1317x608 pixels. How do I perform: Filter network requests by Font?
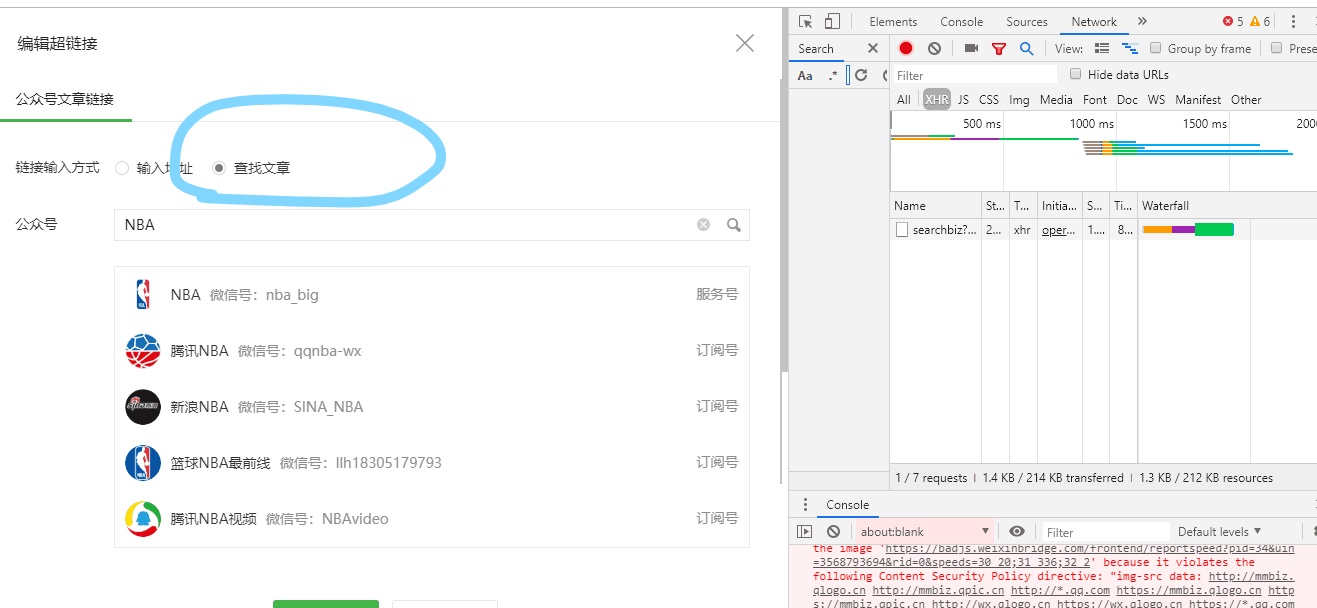tap(1095, 100)
